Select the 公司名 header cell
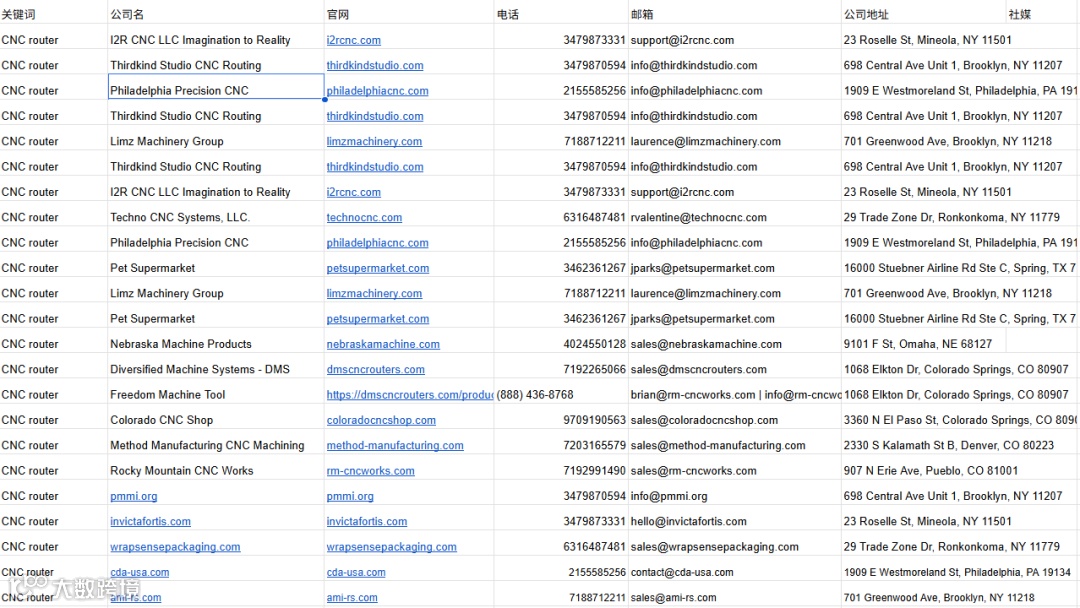This screenshot has height=608, width=1080. click(x=216, y=14)
